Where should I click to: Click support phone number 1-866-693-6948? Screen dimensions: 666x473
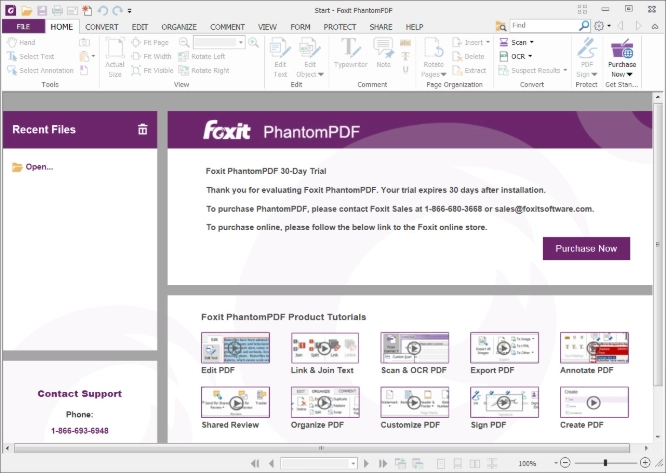point(79,431)
